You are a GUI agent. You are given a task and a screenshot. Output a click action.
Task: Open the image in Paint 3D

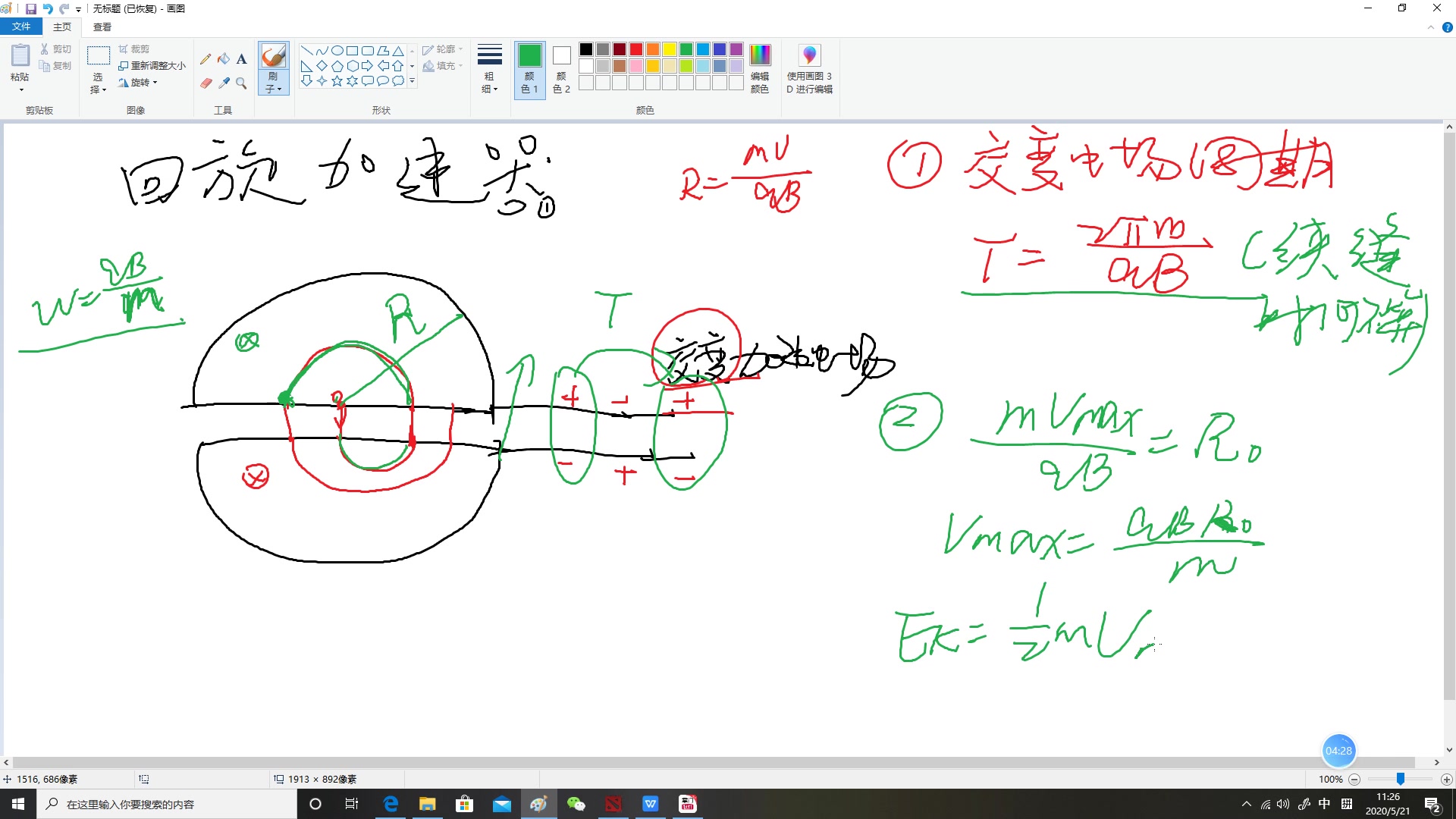[x=809, y=68]
